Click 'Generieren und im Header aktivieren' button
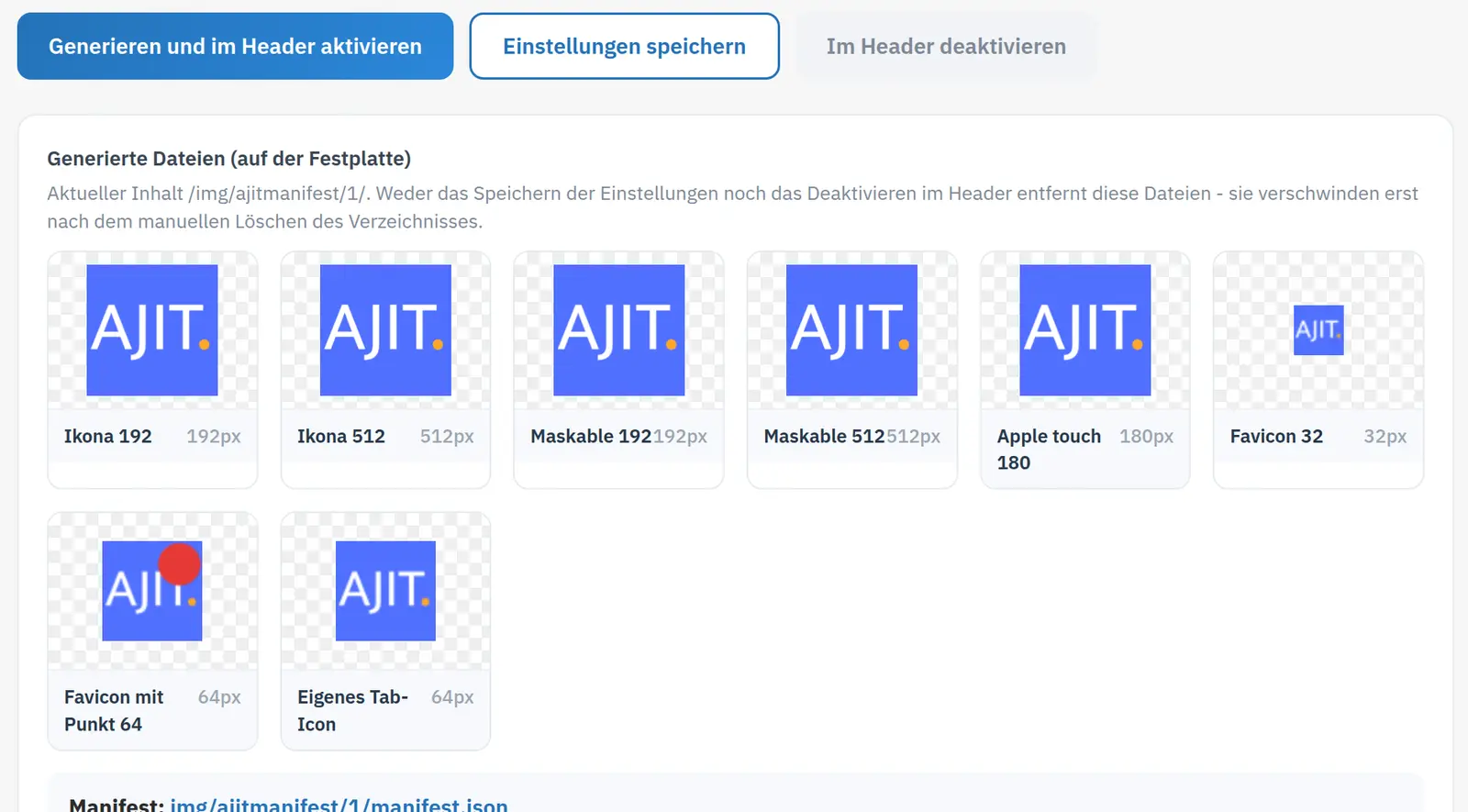This screenshot has width=1468, height=812. click(x=235, y=46)
